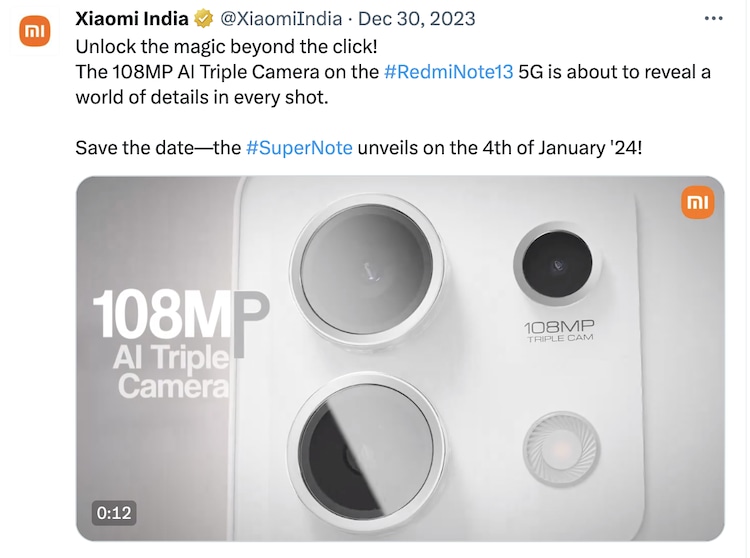This screenshot has width=750, height=558.
Task: Open the Dec 30, 2023 timestamp link
Action: tap(418, 19)
